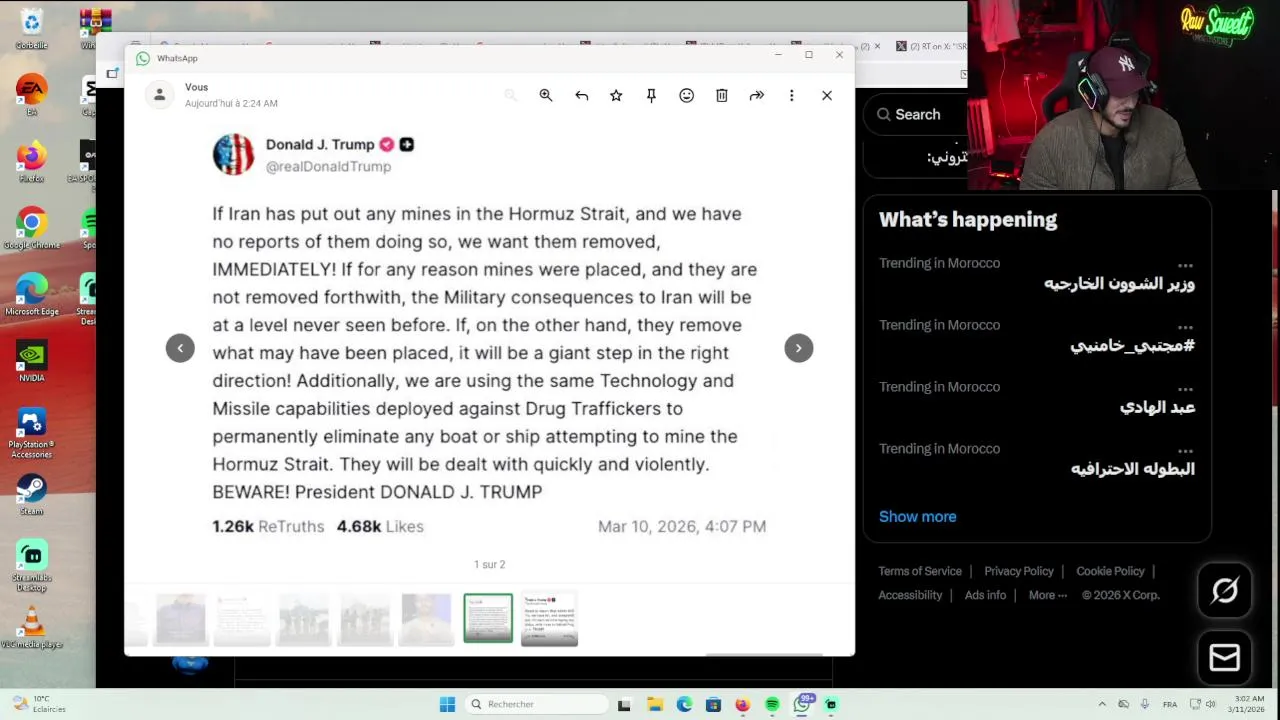Open trending topic عبد الهادي
The width and height of the screenshot is (1280, 720).
pyautogui.click(x=1157, y=407)
